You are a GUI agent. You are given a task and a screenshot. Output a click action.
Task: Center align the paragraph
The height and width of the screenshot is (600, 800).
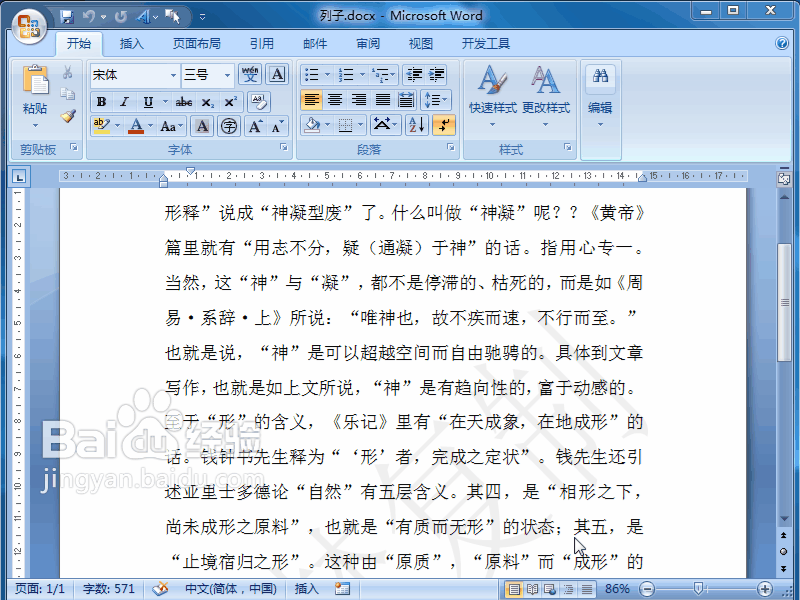tap(335, 100)
